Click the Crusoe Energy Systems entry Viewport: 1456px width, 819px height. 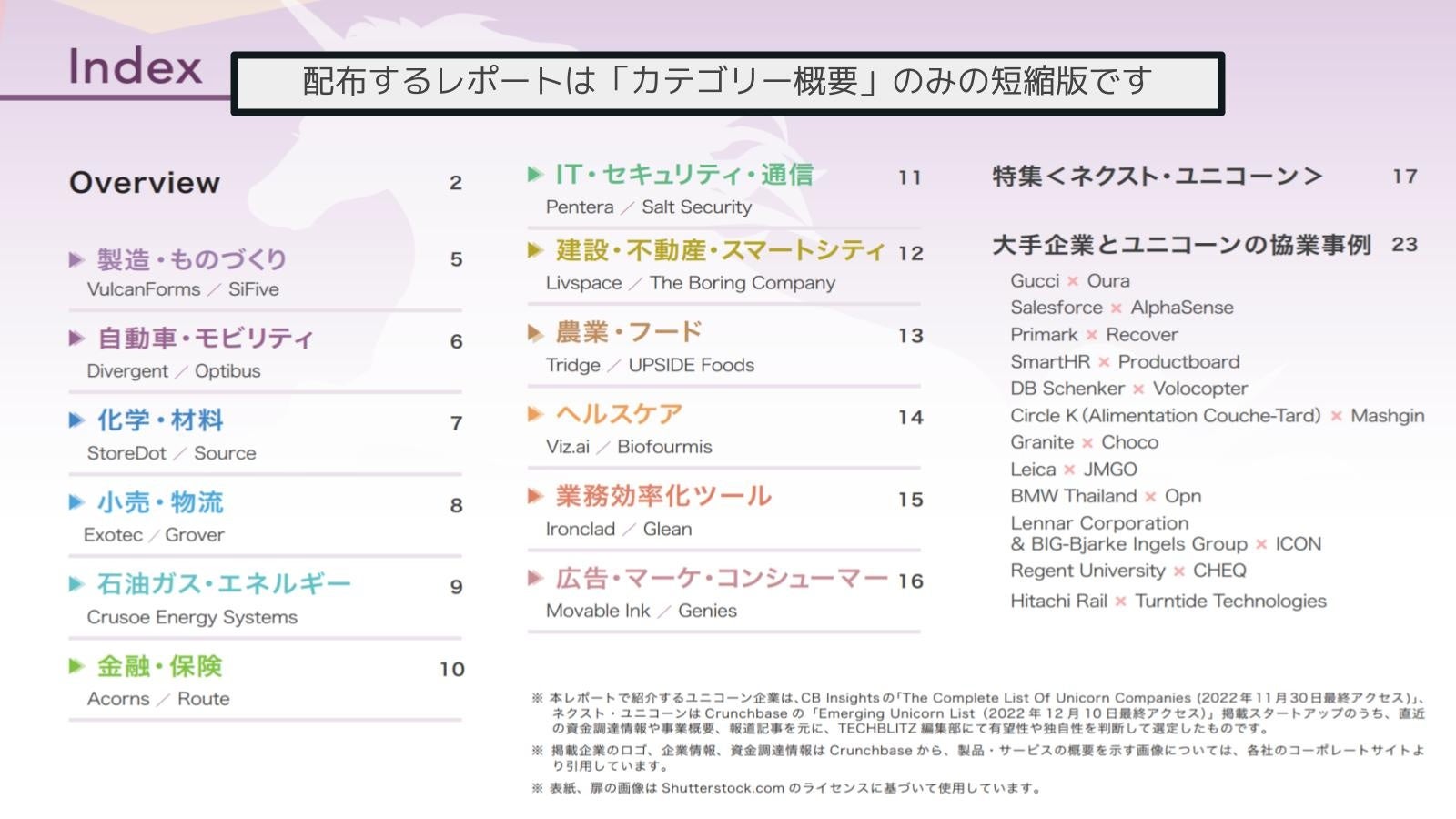(192, 617)
